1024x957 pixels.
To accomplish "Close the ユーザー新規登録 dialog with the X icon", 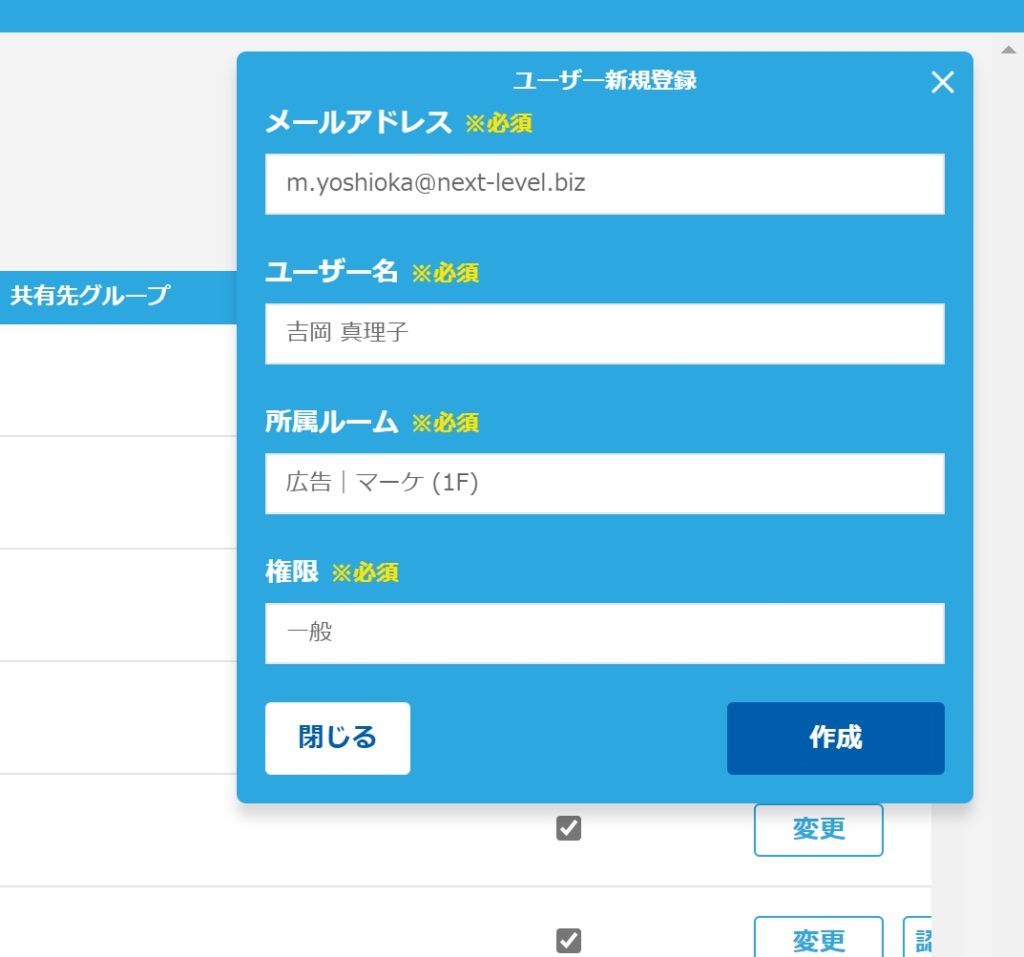I will (942, 83).
